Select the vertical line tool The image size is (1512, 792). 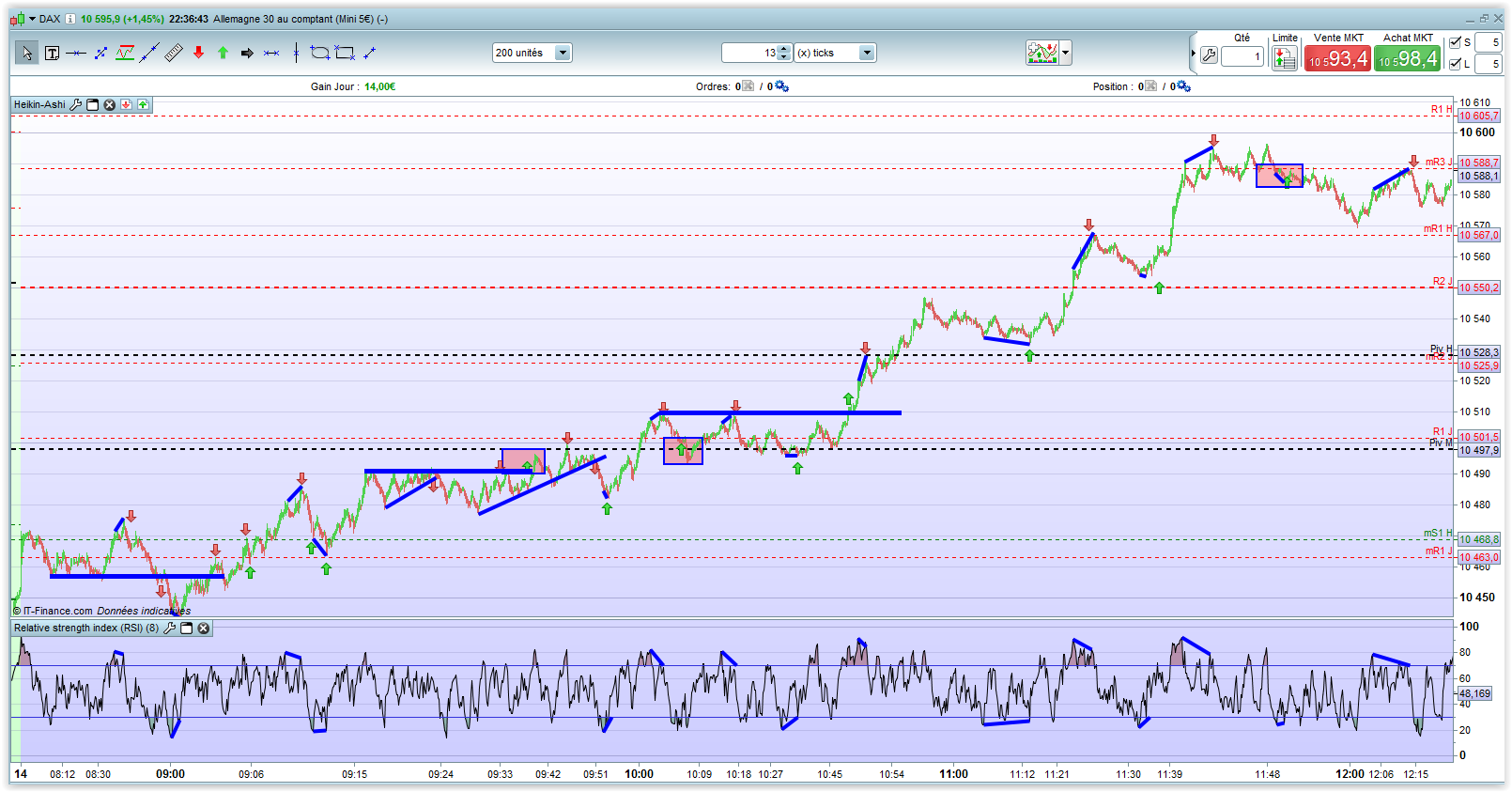click(296, 54)
